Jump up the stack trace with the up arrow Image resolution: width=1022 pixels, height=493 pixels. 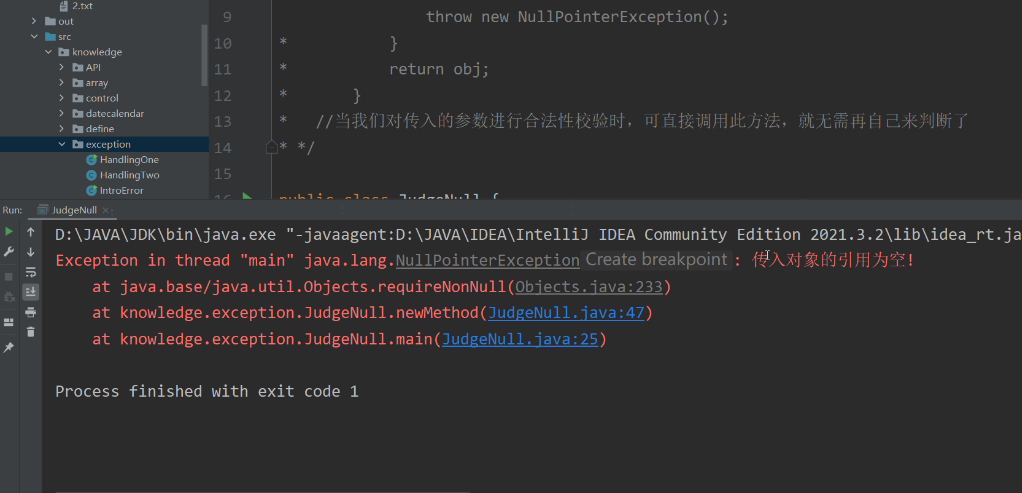point(31,232)
